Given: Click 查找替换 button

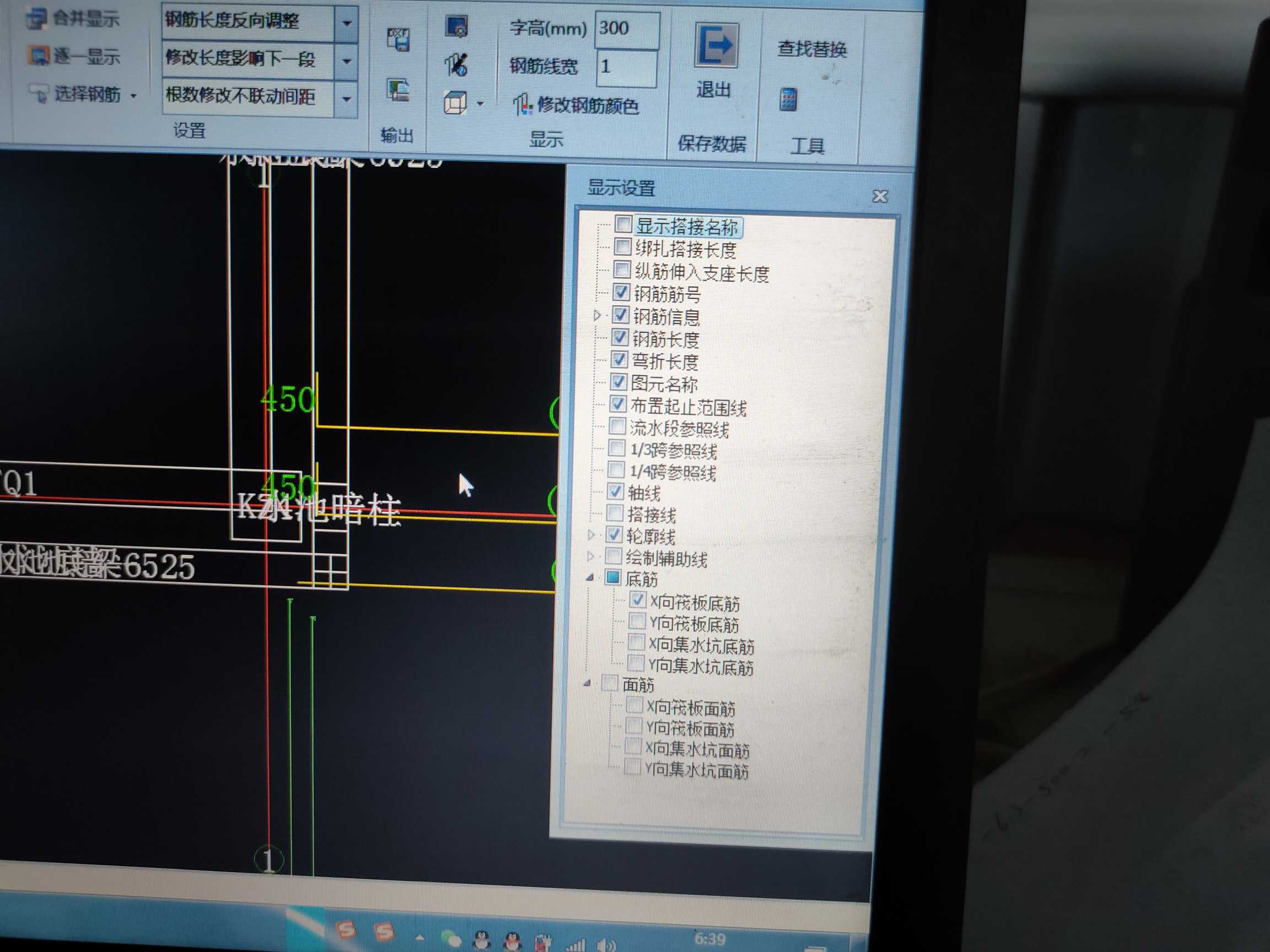Looking at the screenshot, I should pyautogui.click(x=812, y=50).
